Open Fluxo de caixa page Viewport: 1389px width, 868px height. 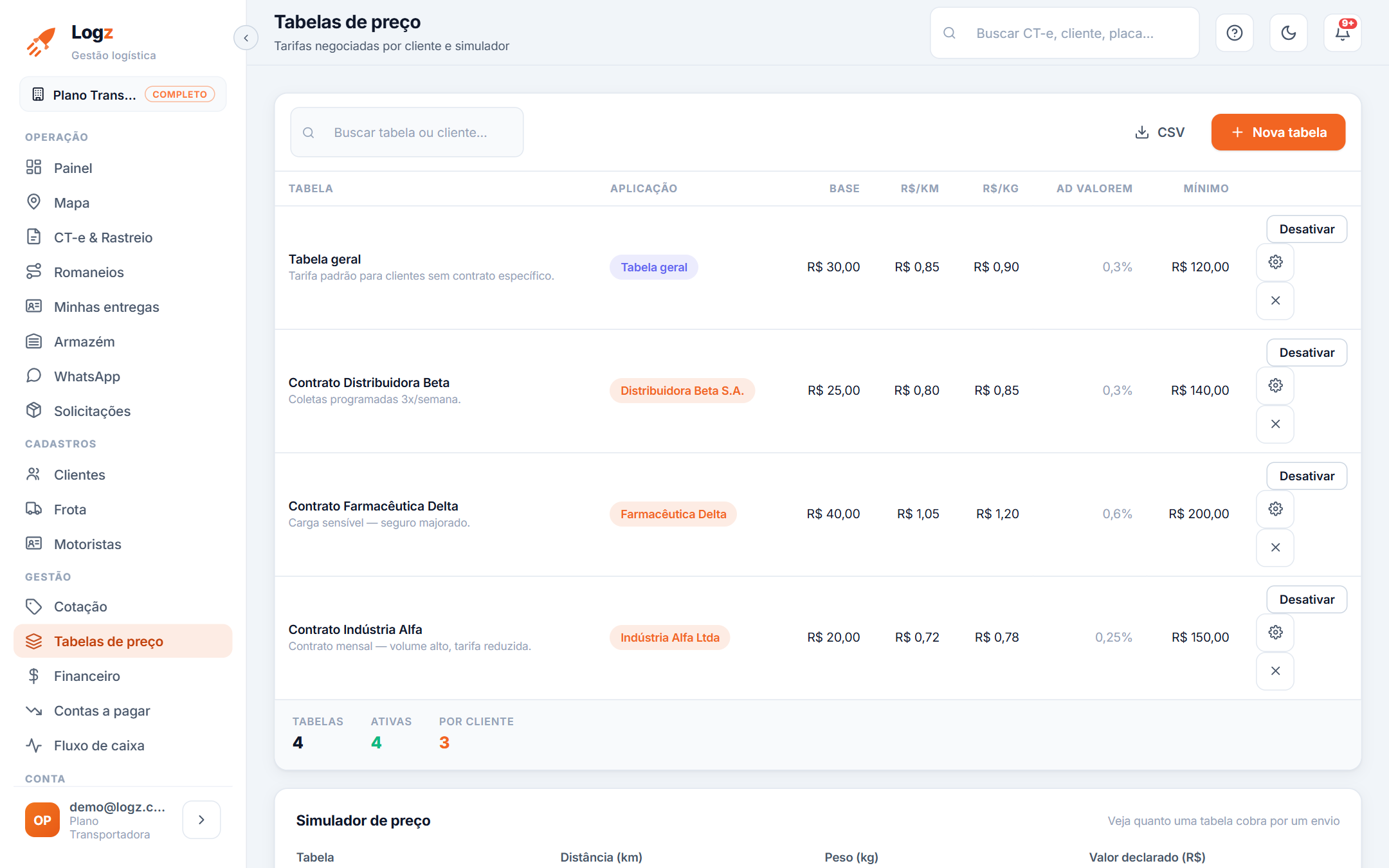pyautogui.click(x=123, y=745)
